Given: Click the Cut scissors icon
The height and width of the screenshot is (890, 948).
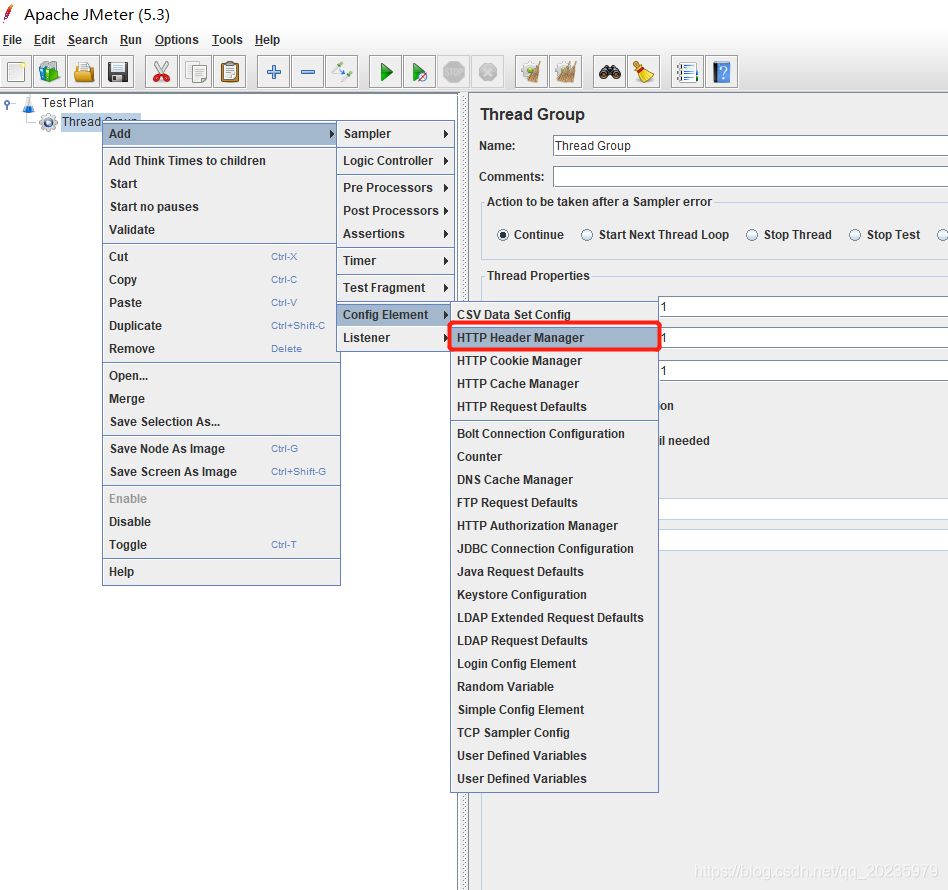Looking at the screenshot, I should click(161, 72).
